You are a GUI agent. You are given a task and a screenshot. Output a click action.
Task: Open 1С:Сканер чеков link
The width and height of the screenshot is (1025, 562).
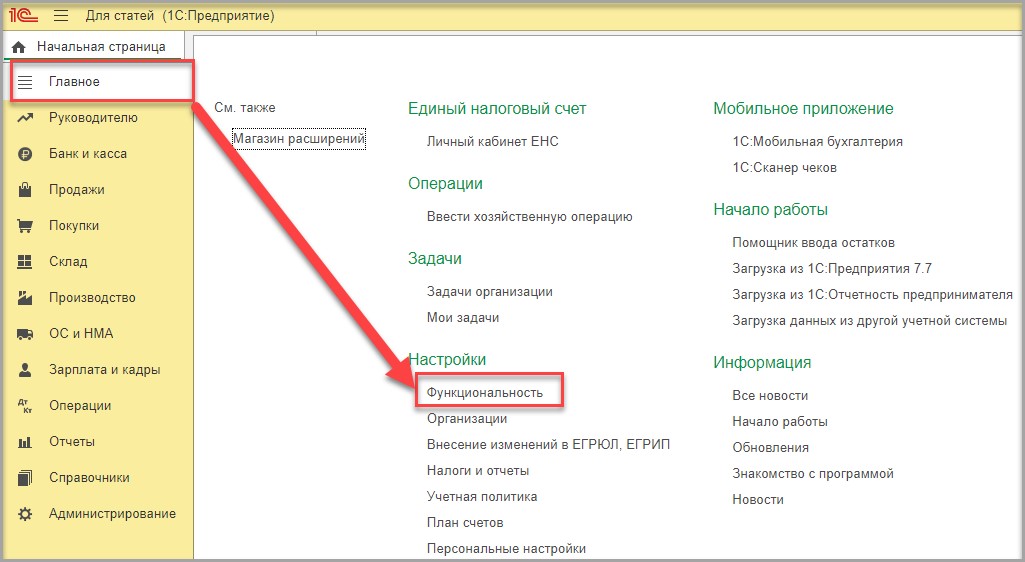[784, 167]
